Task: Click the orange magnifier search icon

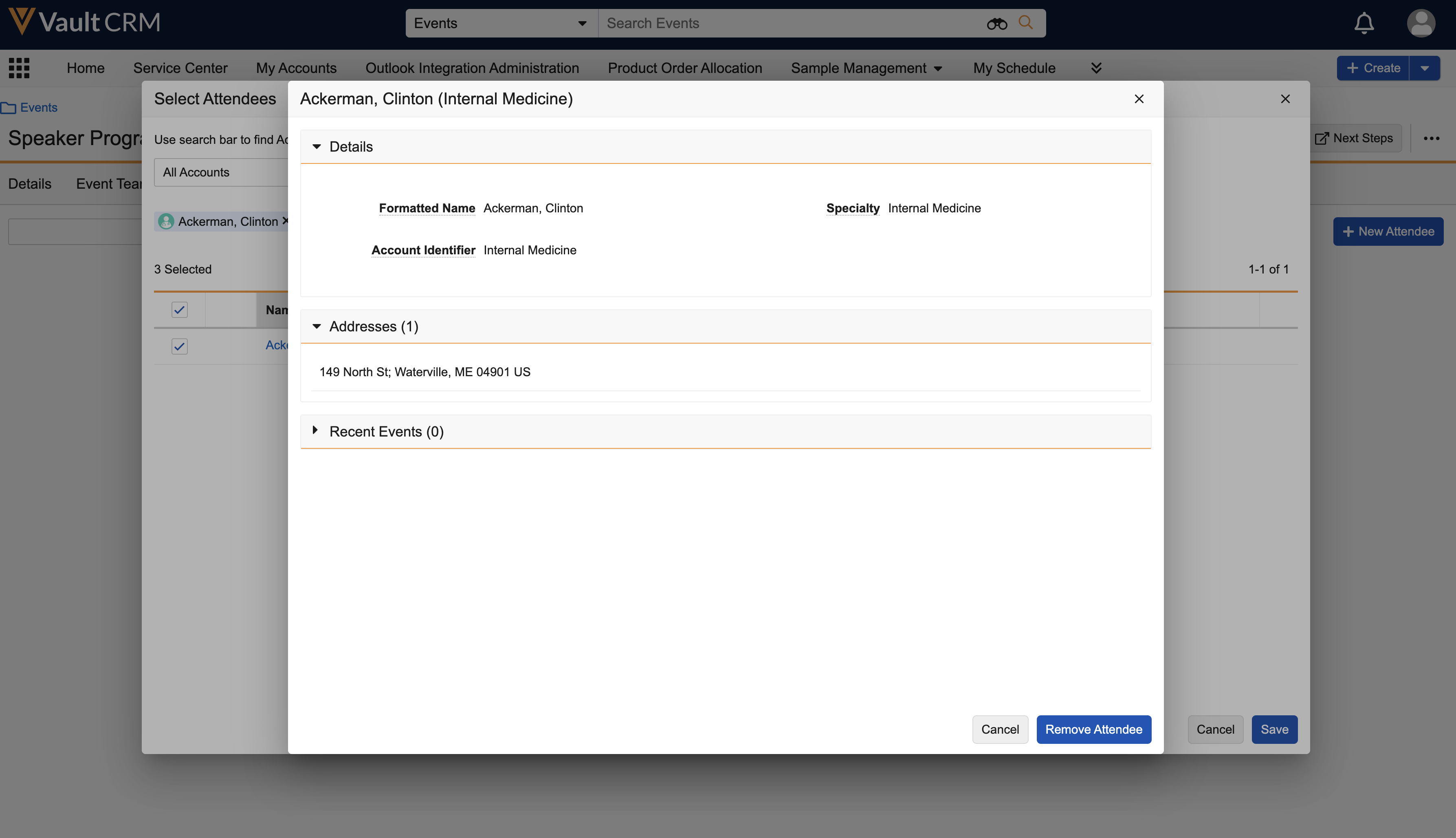Action: tap(1025, 22)
